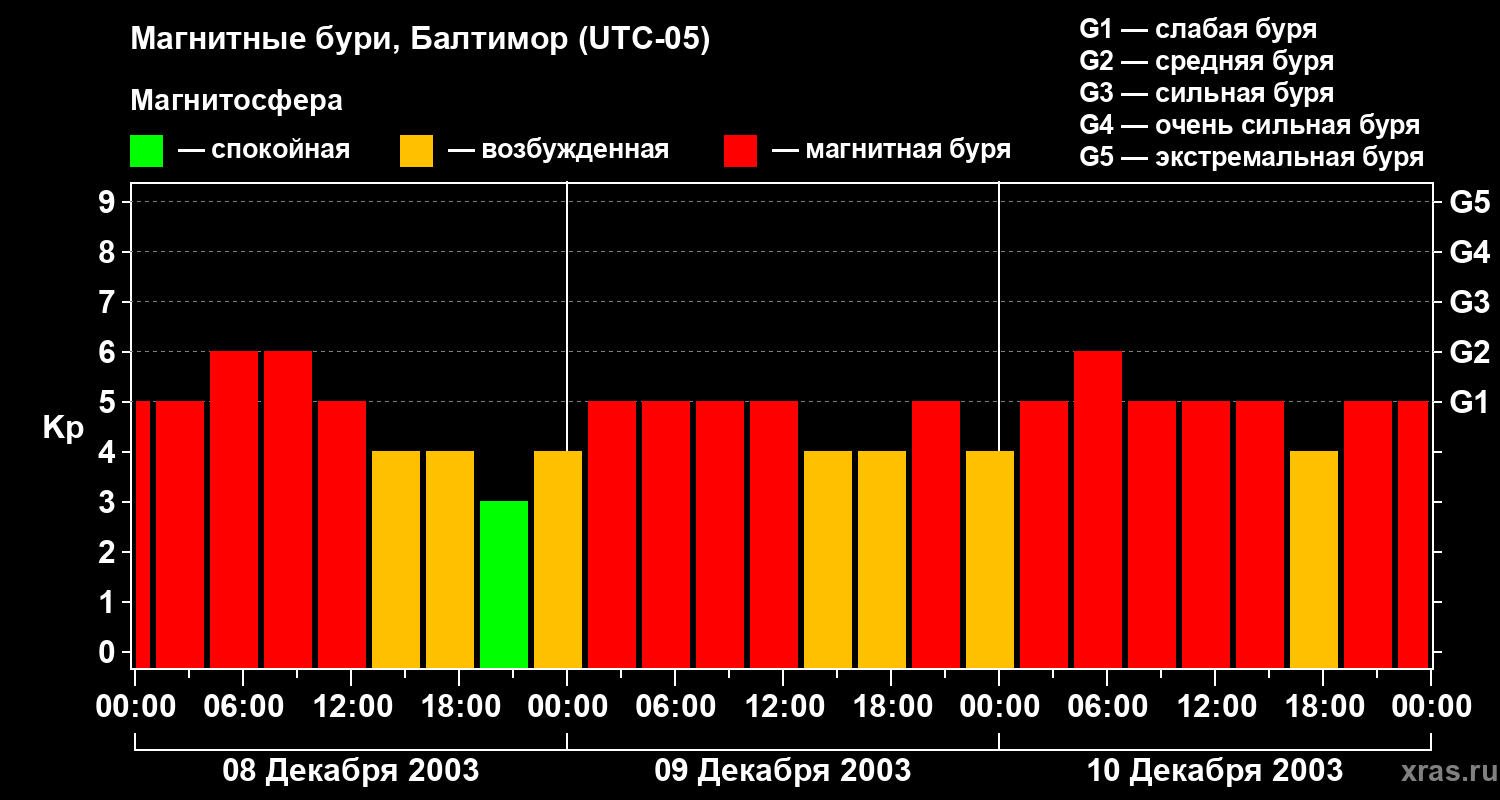Click the Kp value 9 on the left axis
Viewport: 1500px width, 800px height.
click(109, 202)
